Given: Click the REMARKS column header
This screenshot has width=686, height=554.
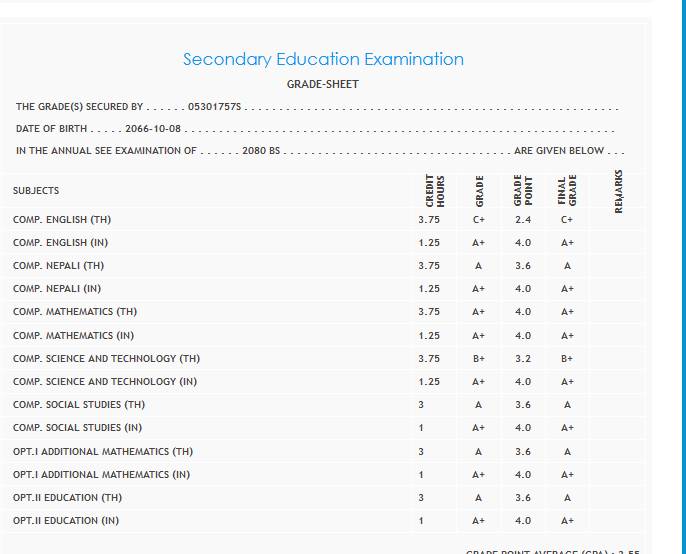Looking at the screenshot, I should 618,190.
